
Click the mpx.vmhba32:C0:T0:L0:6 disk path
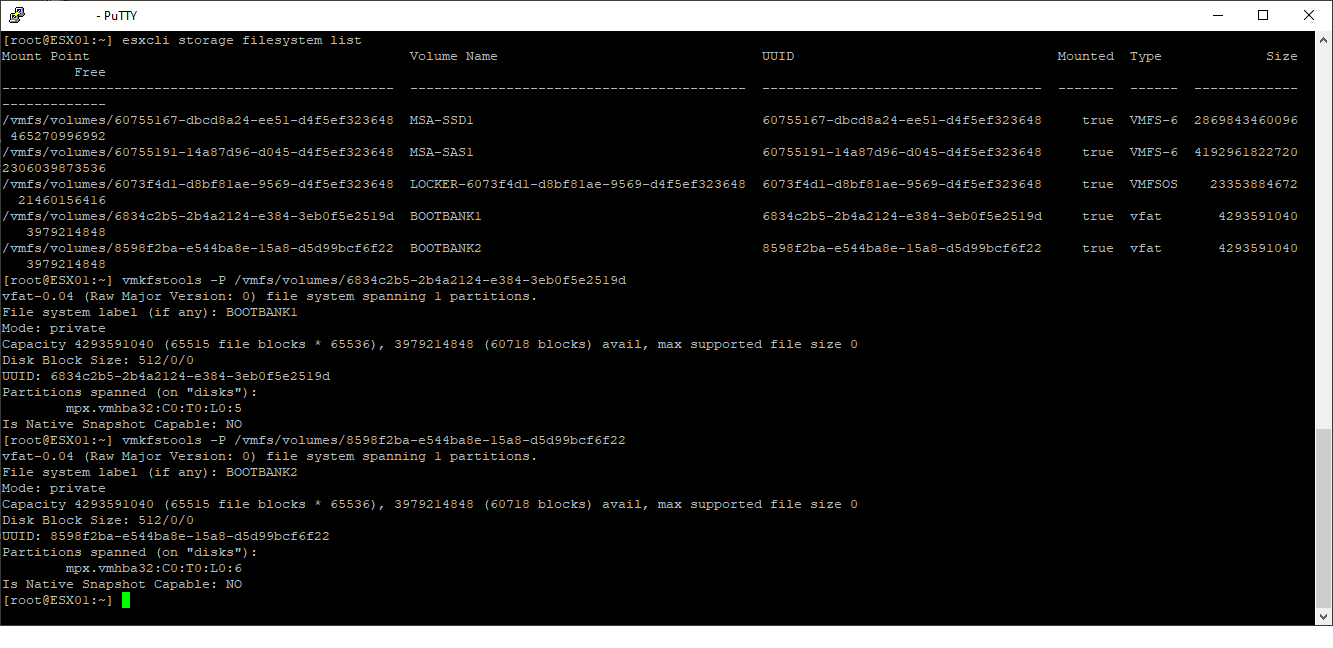[x=152, y=567]
